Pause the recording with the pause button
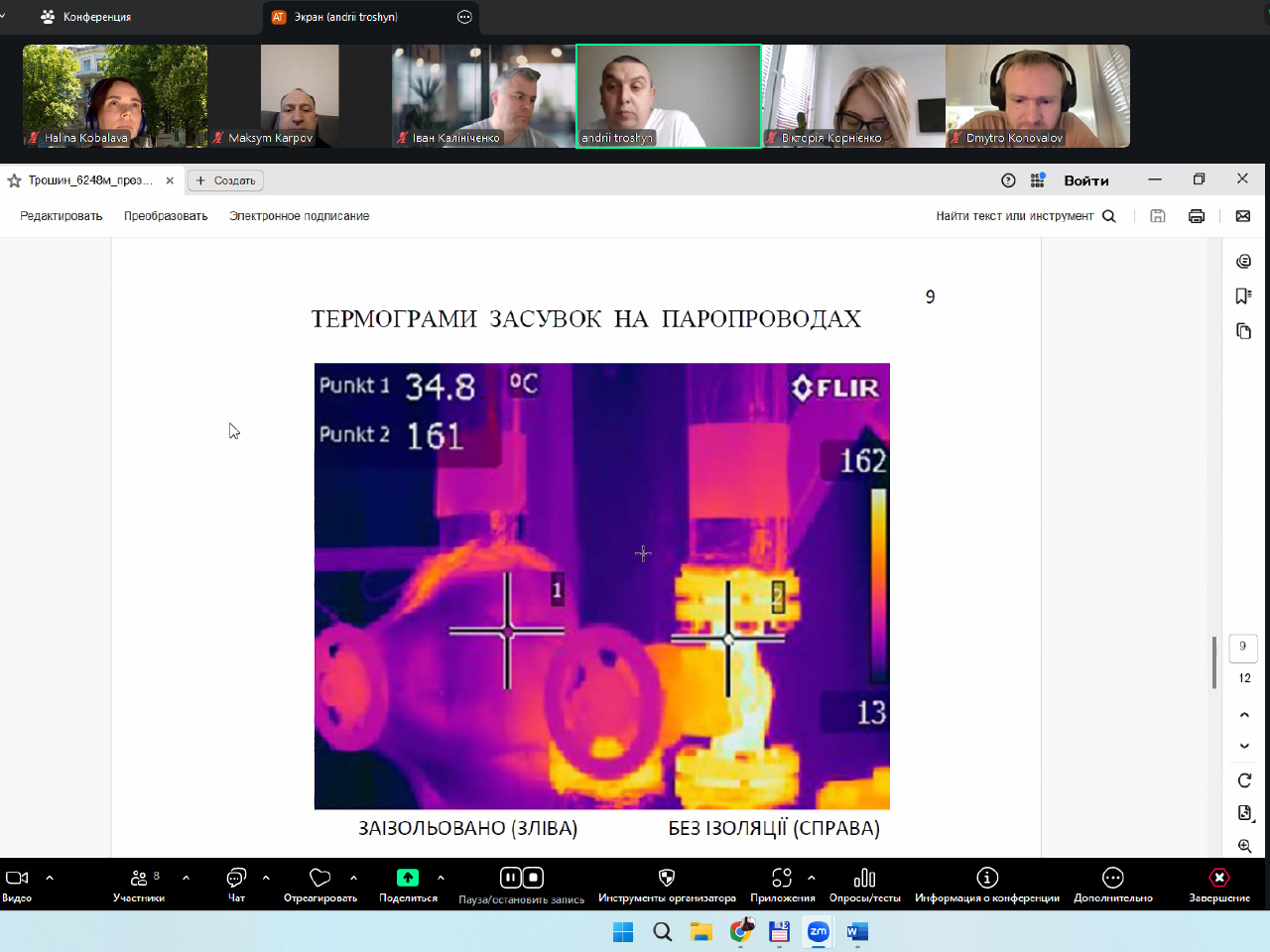 click(510, 878)
